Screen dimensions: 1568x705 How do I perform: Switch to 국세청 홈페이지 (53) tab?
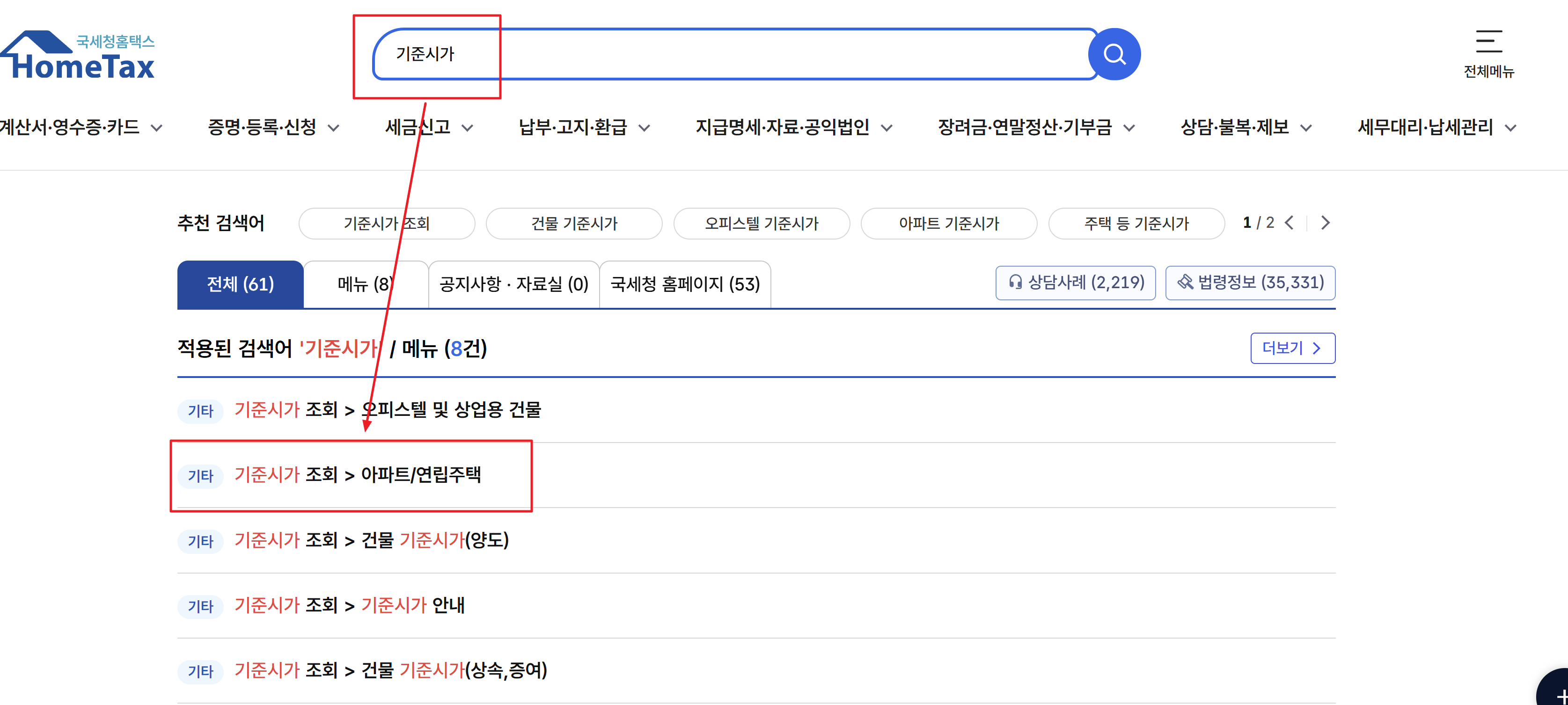pyautogui.click(x=685, y=284)
